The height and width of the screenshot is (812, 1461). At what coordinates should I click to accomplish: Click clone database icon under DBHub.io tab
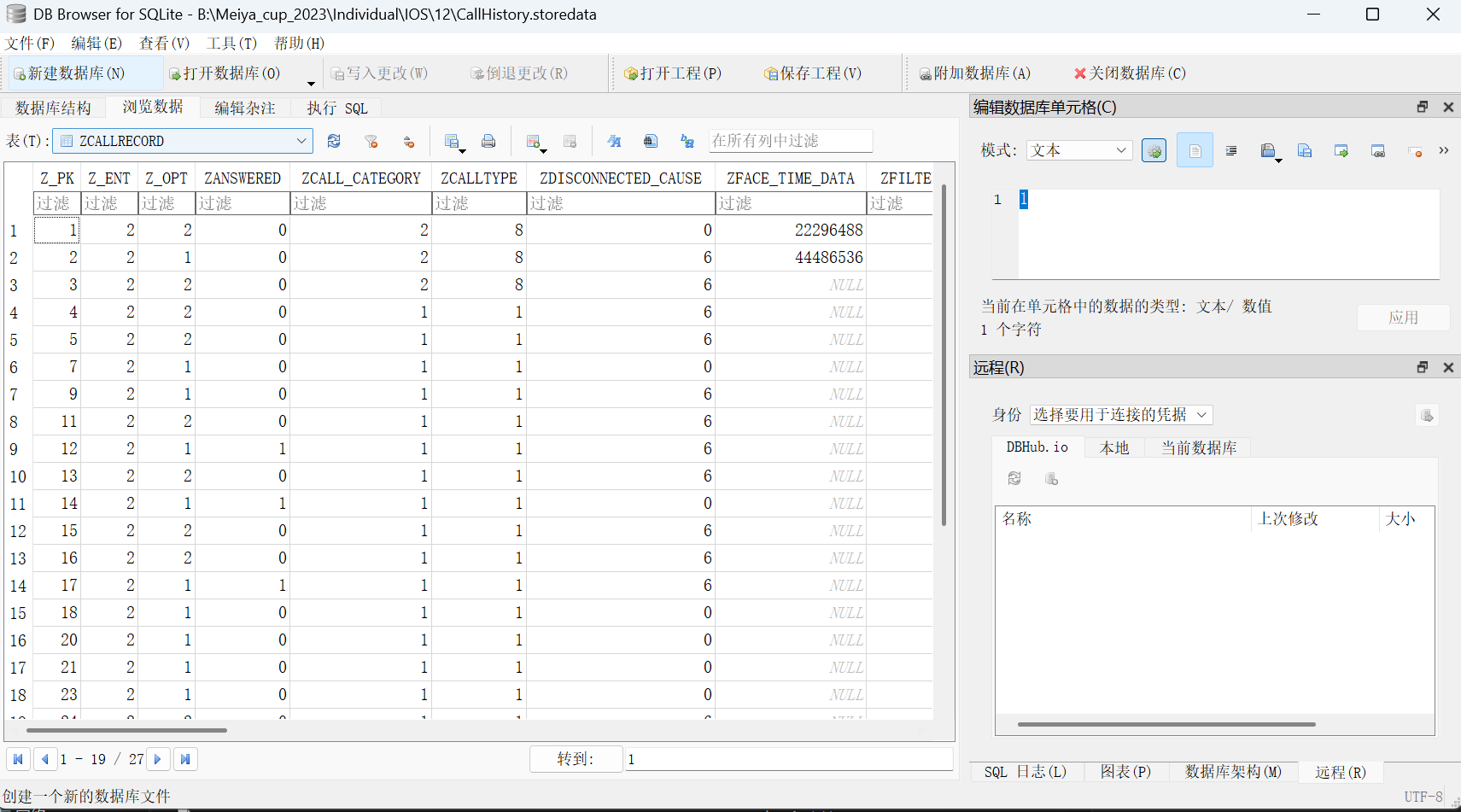tap(1052, 478)
